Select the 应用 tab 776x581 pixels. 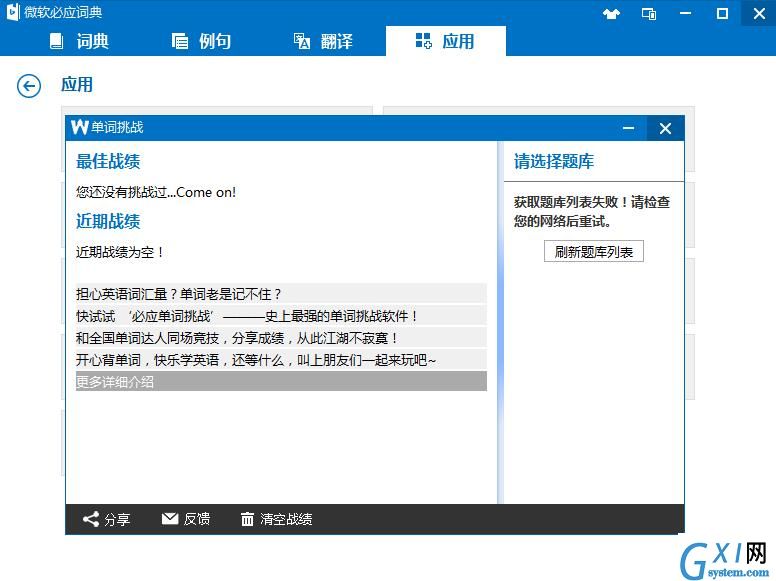click(x=445, y=41)
